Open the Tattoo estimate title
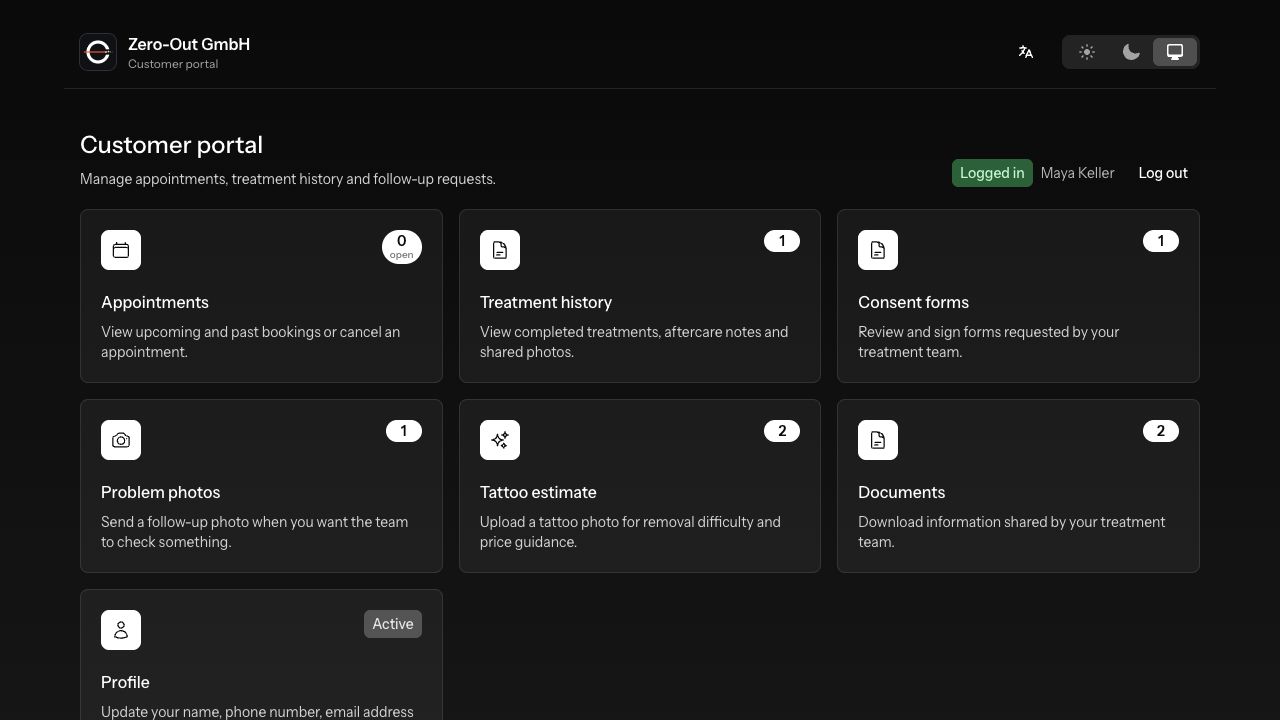 (x=538, y=492)
